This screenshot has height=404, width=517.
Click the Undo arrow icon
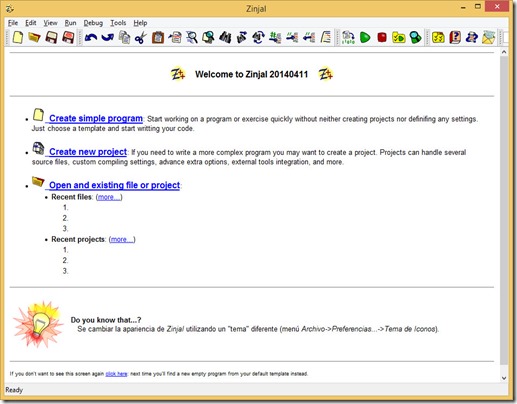[91, 37]
